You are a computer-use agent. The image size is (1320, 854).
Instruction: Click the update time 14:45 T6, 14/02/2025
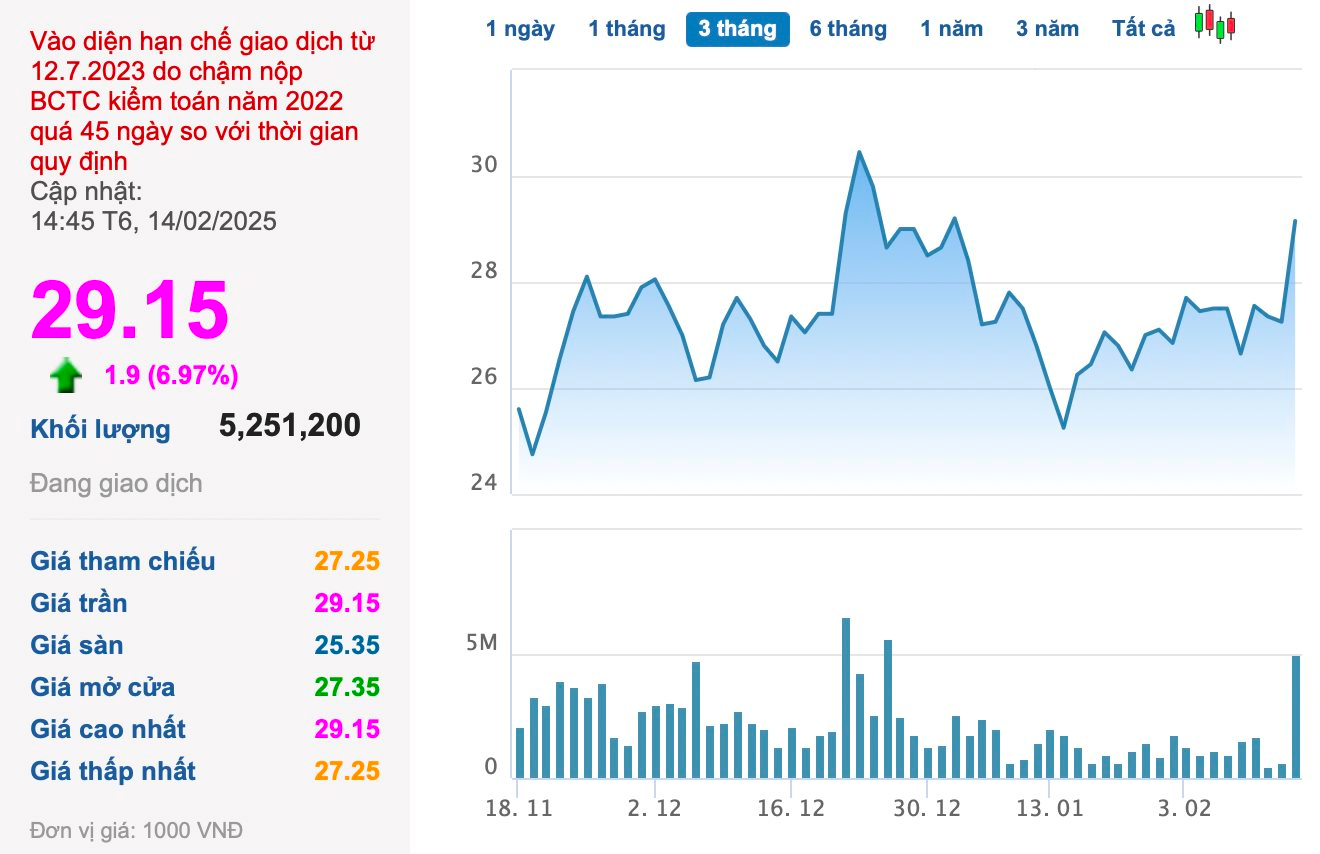tap(154, 221)
